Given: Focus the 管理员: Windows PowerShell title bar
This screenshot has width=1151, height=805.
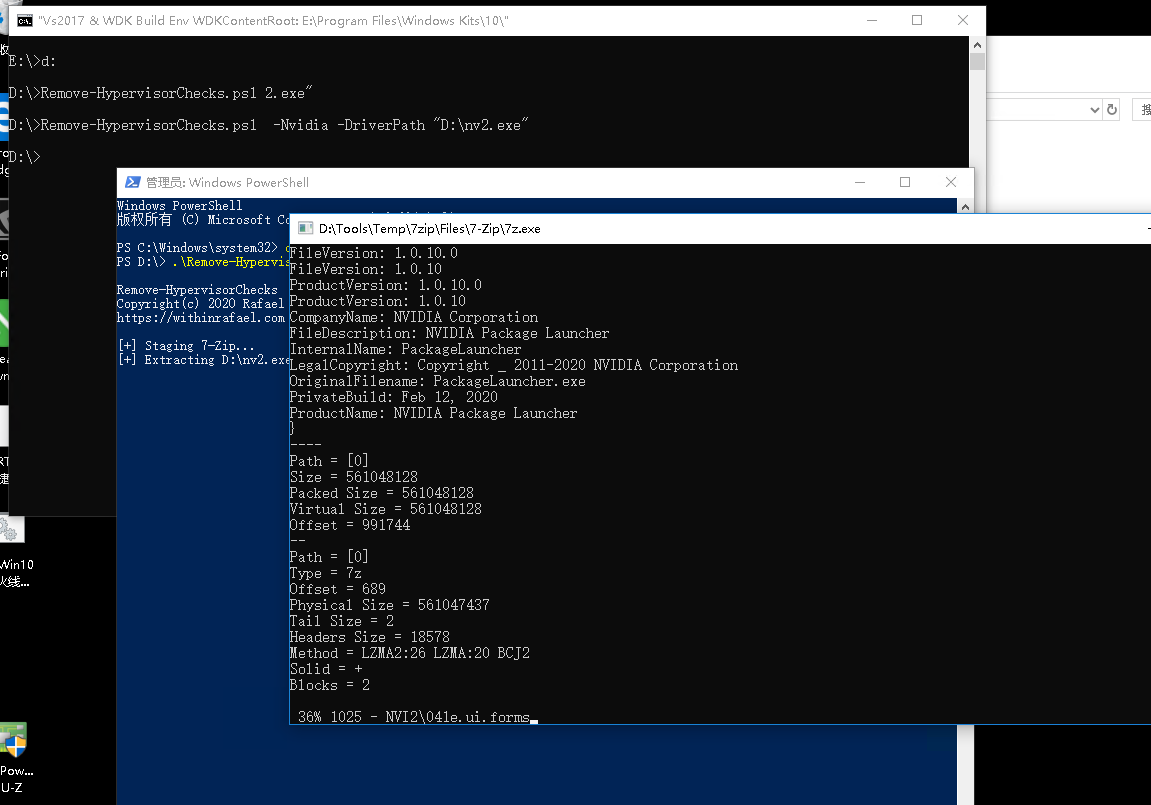Looking at the screenshot, I should [500, 182].
